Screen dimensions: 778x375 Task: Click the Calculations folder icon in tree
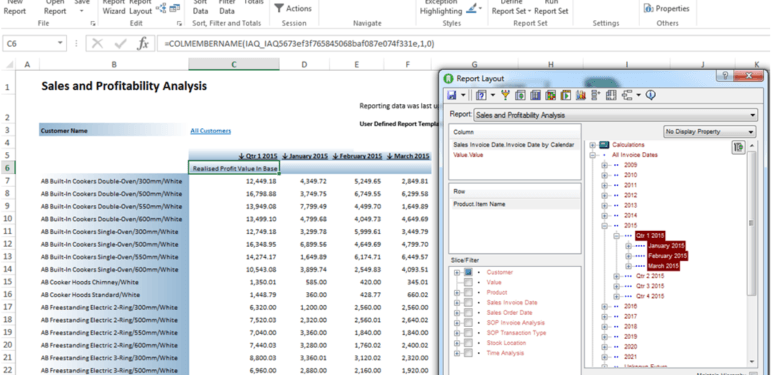click(604, 145)
